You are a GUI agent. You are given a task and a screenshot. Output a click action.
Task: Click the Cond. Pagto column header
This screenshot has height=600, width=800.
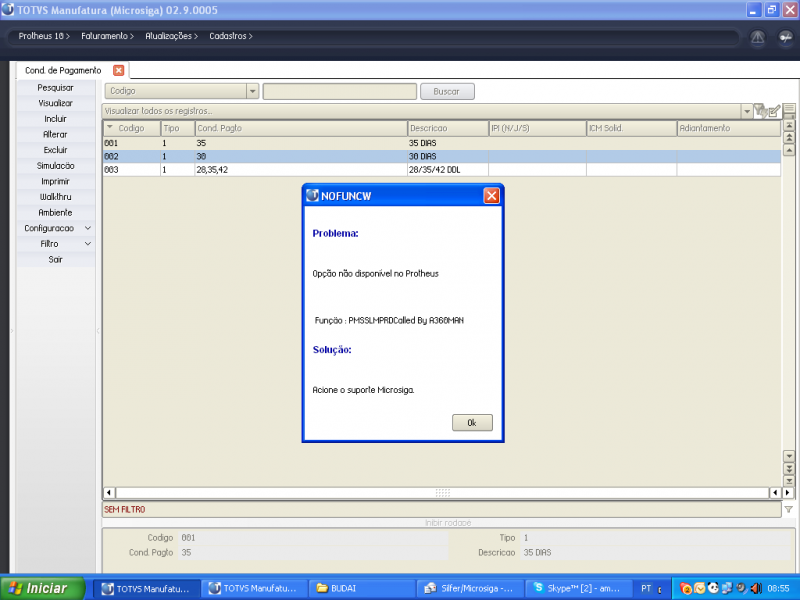tap(301, 128)
